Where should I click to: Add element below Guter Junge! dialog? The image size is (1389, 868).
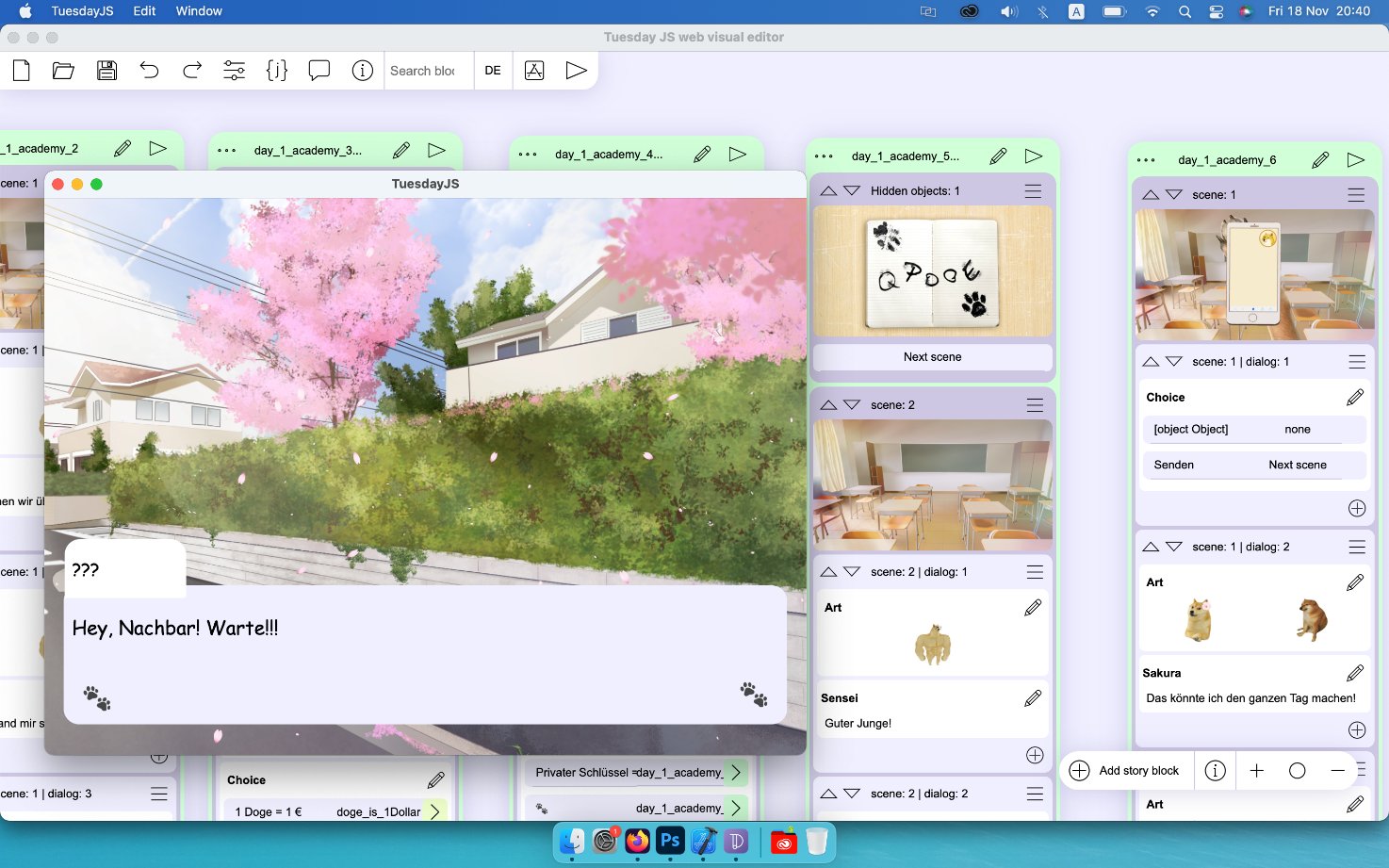point(1035,755)
